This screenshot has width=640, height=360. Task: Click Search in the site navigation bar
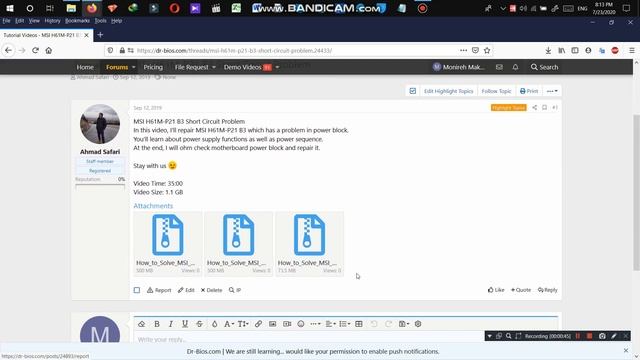pos(544,67)
